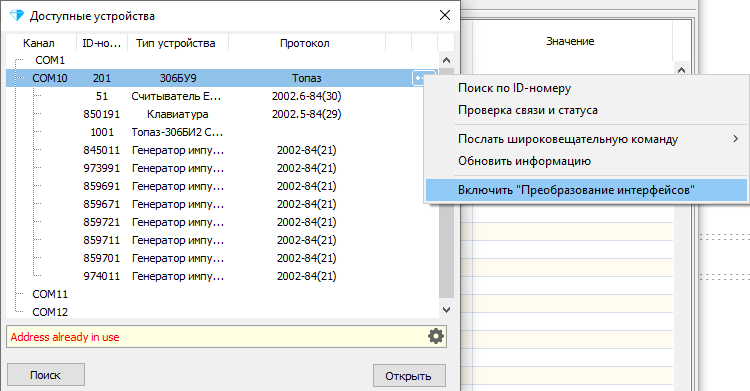The image size is (750, 391).
Task: Click the gear settings icon
Action: click(x=435, y=336)
